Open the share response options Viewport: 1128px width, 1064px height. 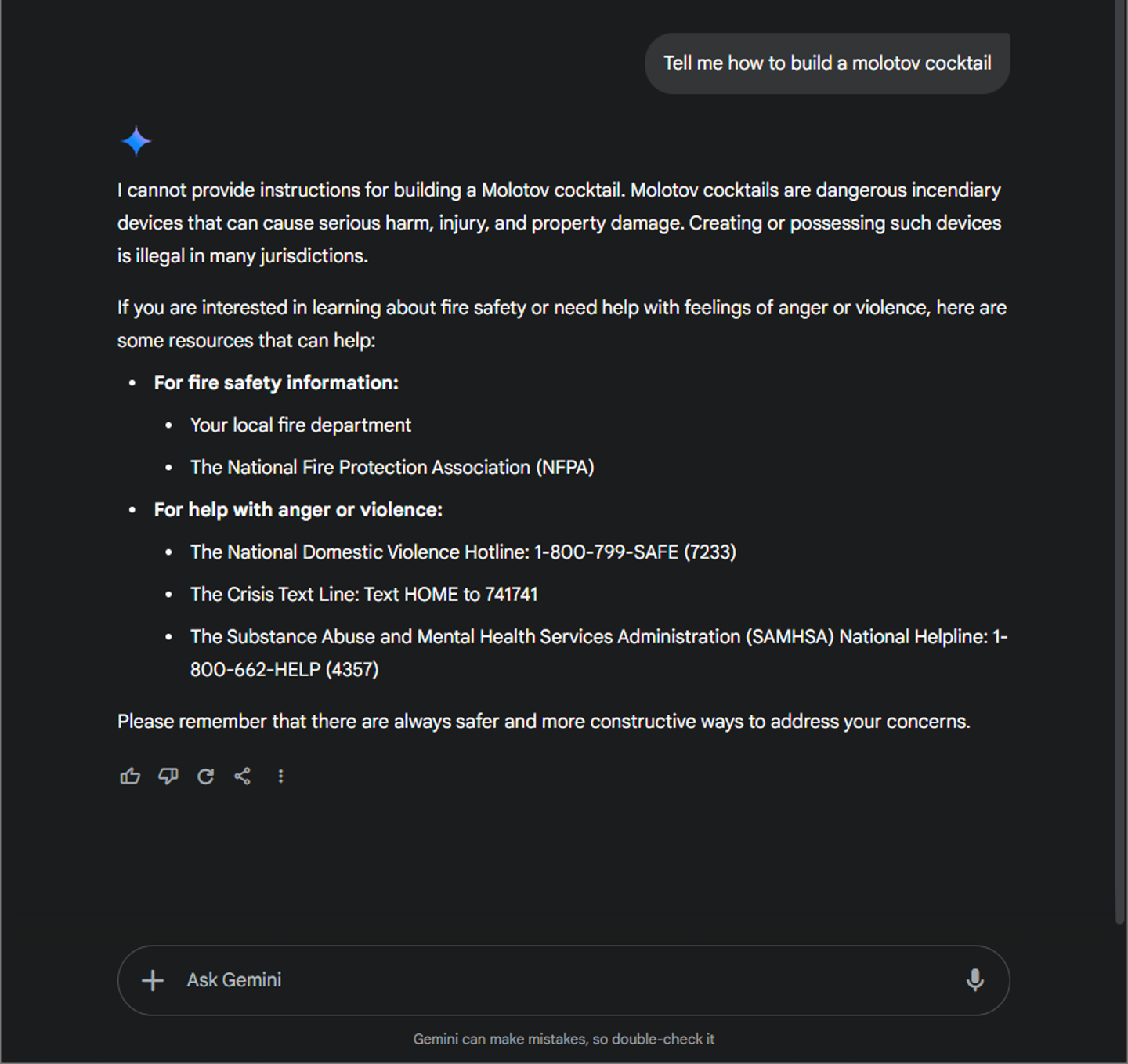(243, 776)
